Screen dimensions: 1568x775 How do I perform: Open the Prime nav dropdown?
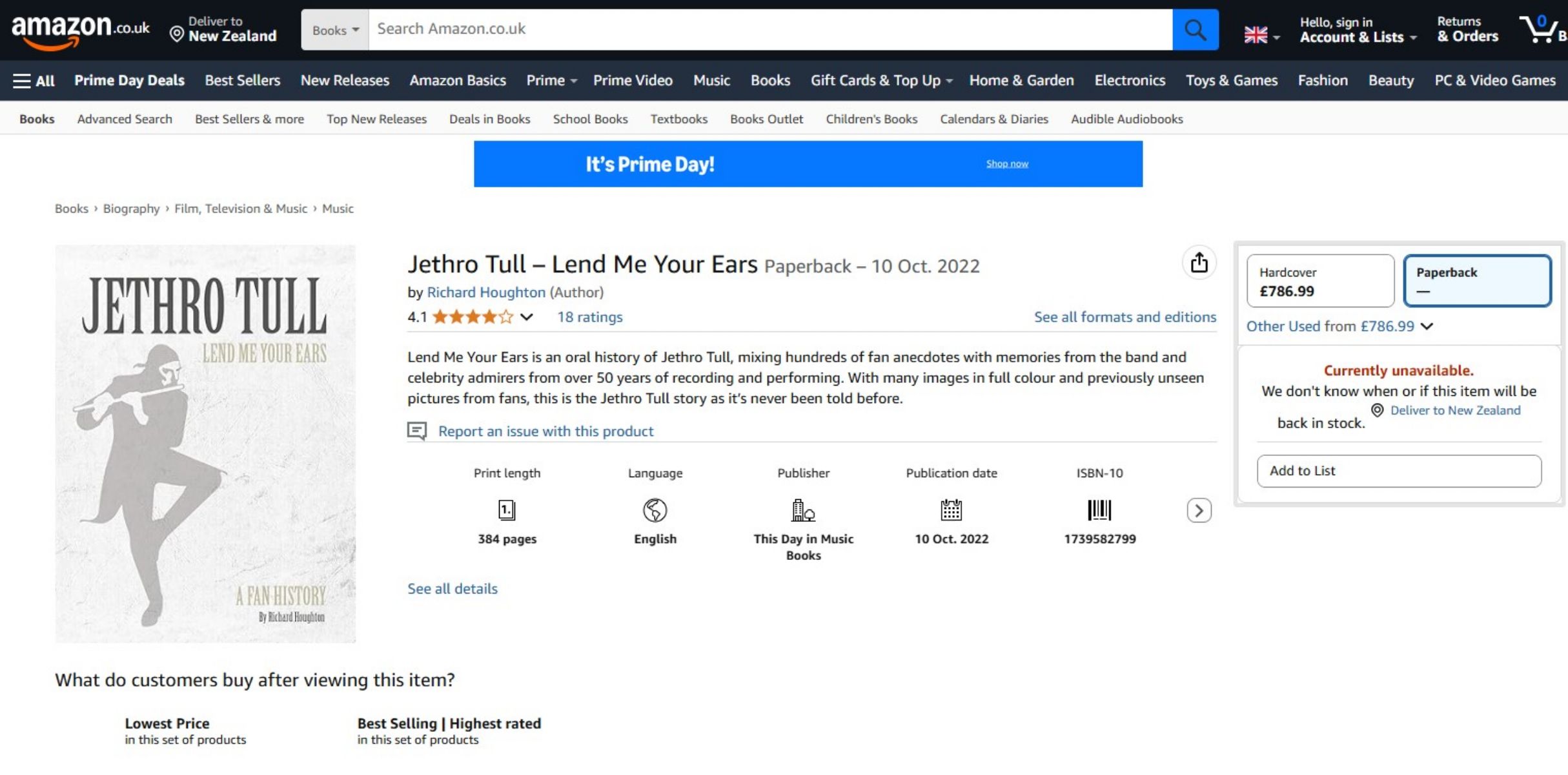(x=551, y=81)
